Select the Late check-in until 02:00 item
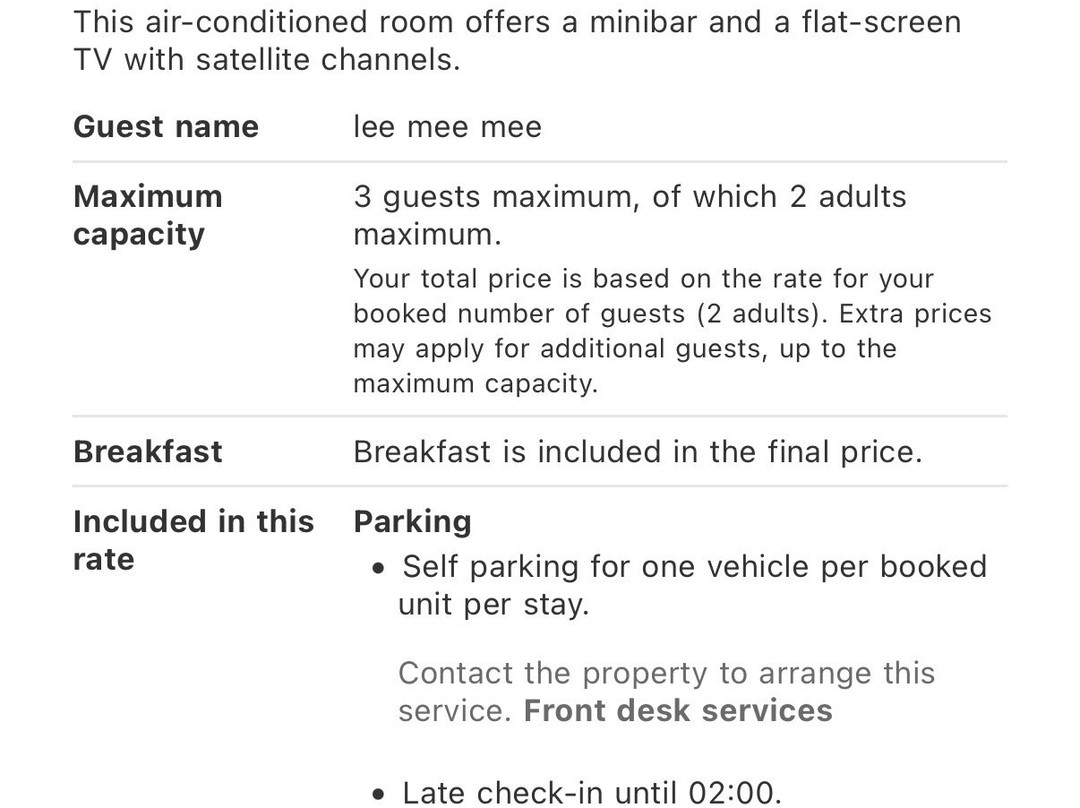Screen dimensions: 1080x808 tap(592, 794)
